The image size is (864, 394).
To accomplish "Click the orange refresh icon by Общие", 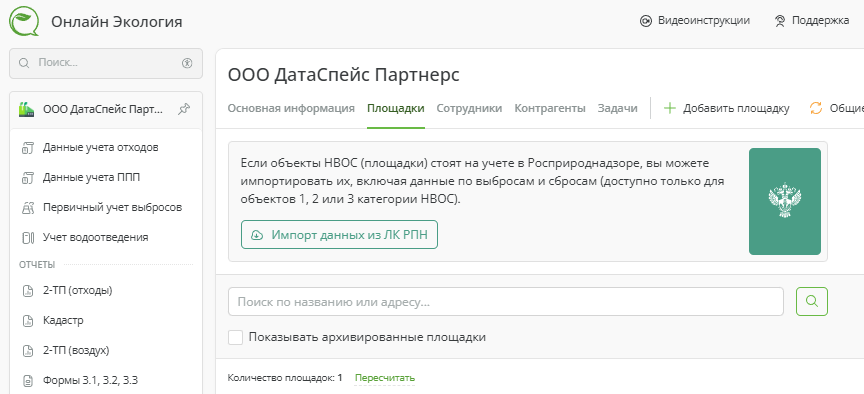I will pyautogui.click(x=816, y=108).
